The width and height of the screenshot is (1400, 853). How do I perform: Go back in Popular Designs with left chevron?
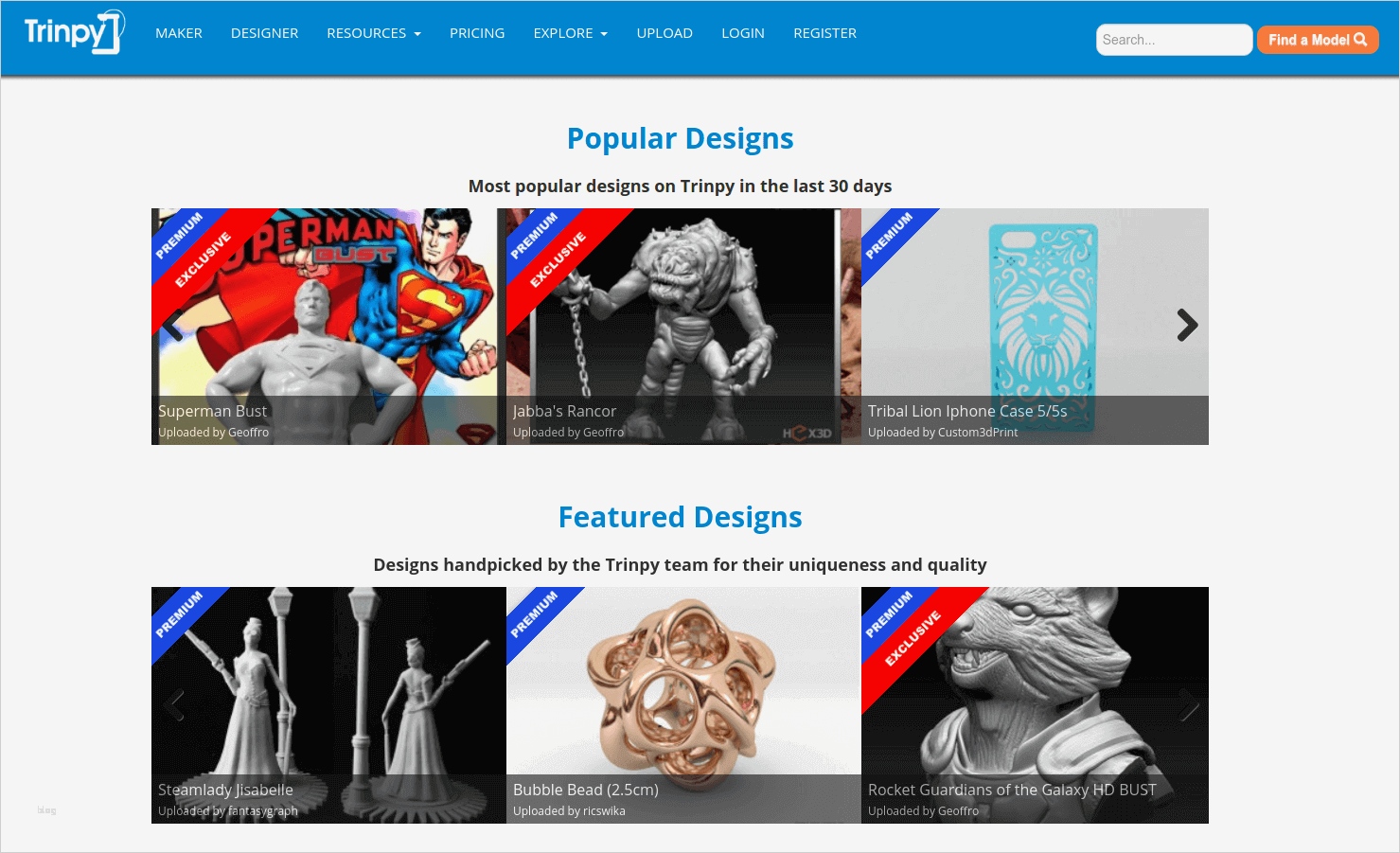(173, 326)
